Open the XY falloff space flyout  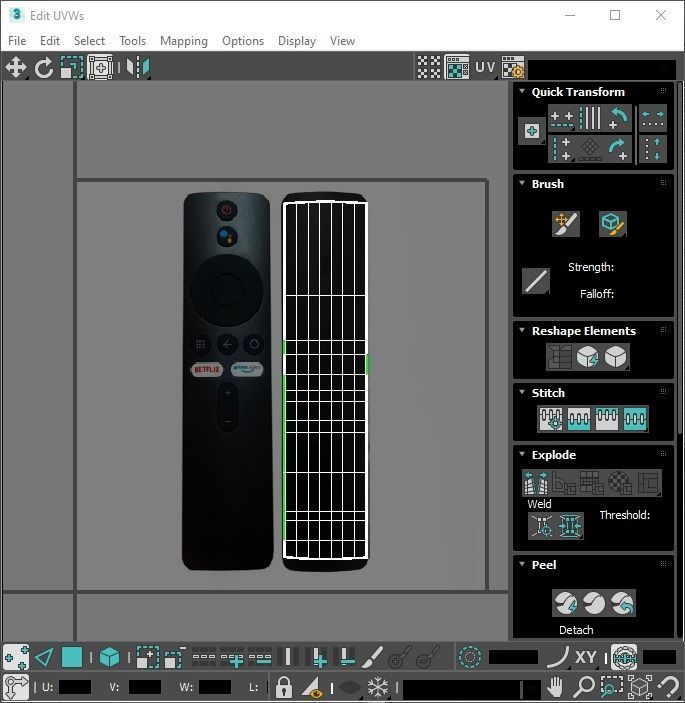pyautogui.click(x=585, y=658)
